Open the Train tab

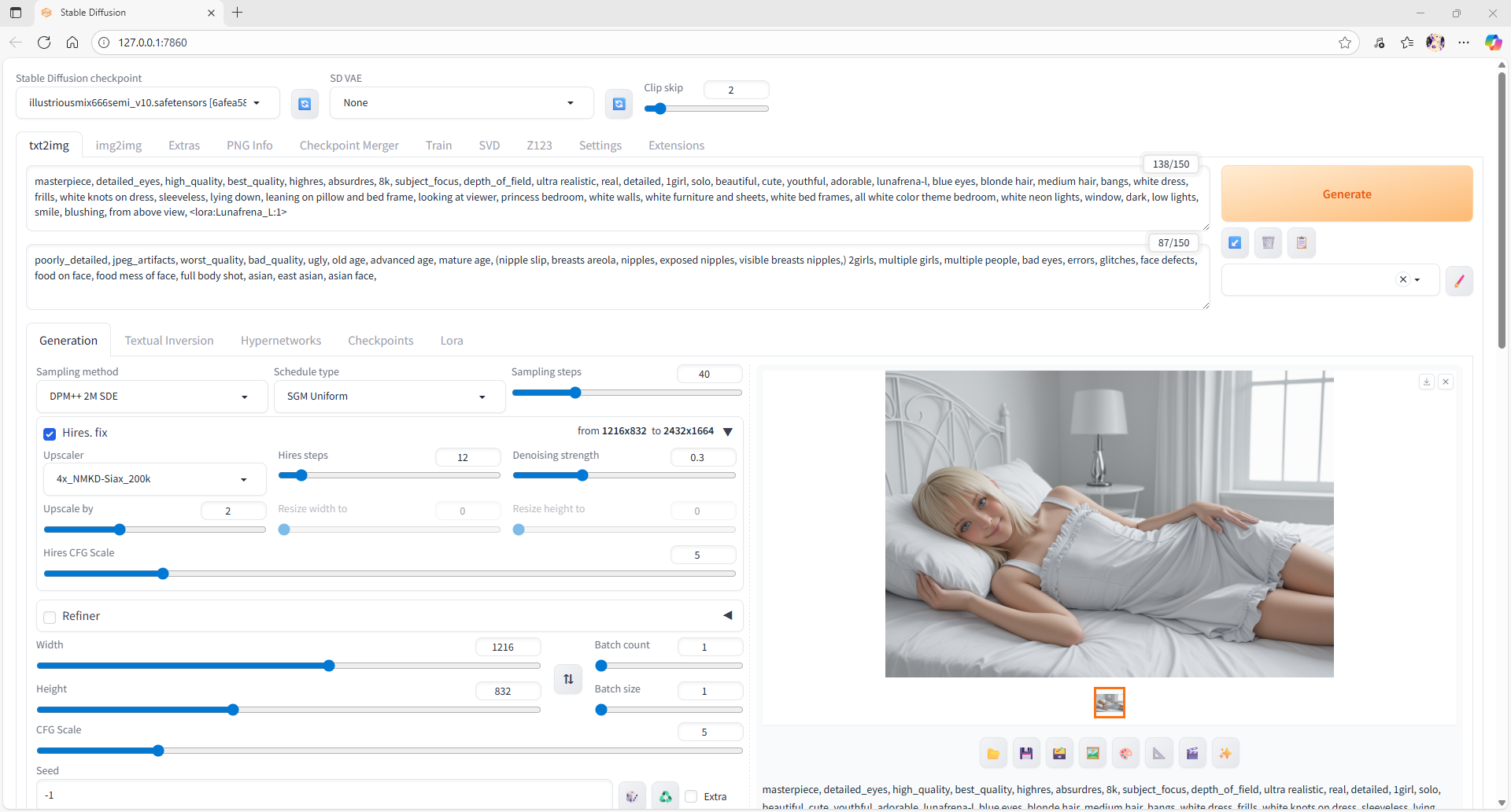(x=438, y=146)
